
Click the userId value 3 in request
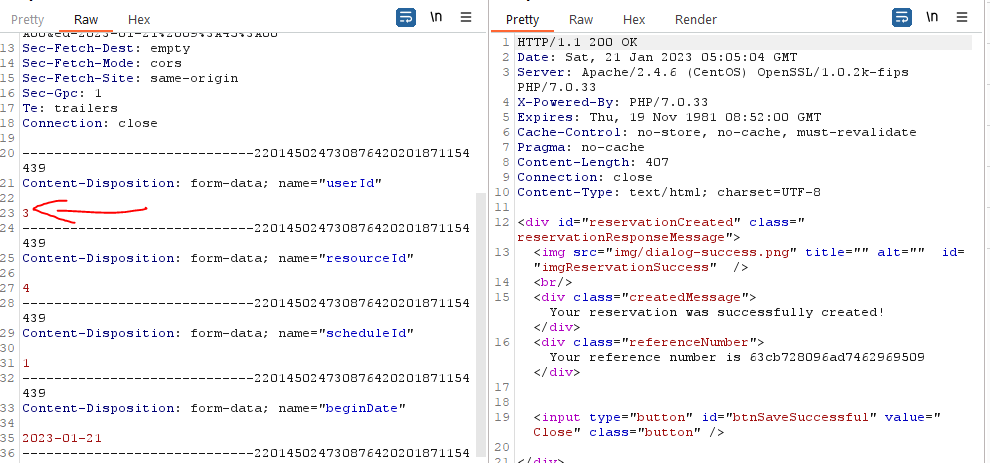26,212
